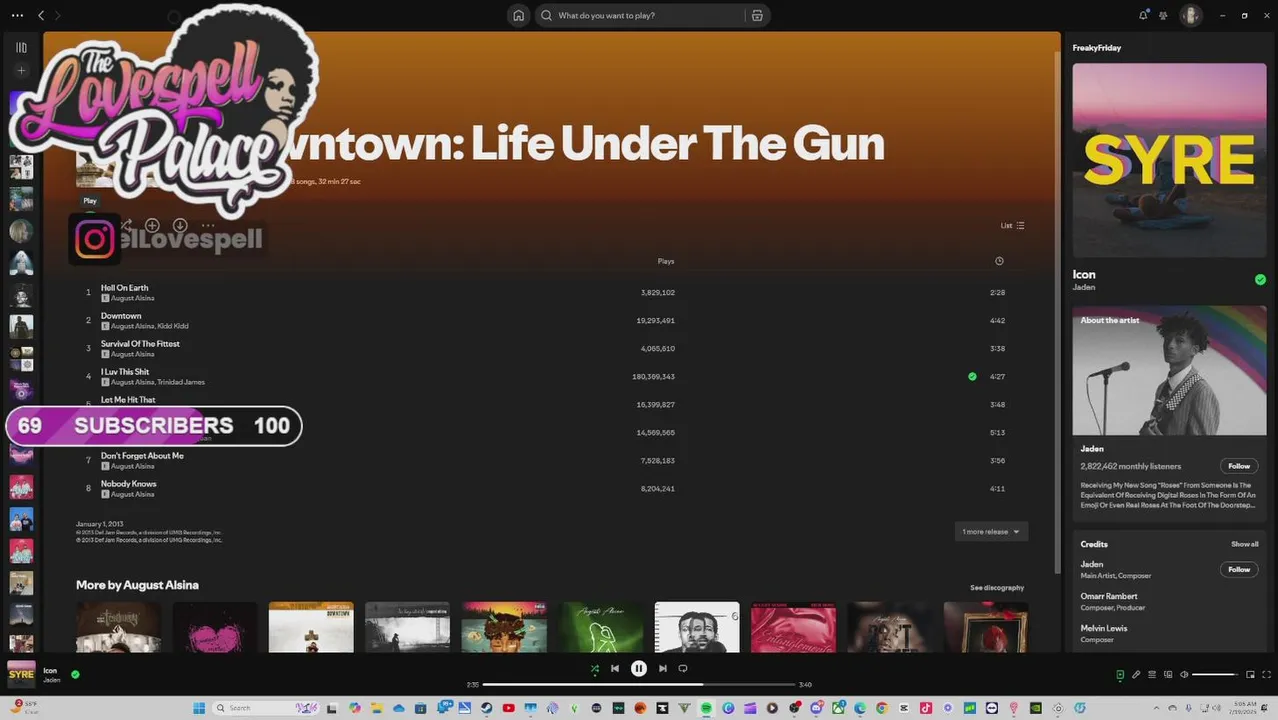Go back with the left arrow
1278x720 pixels.
pos(41,15)
